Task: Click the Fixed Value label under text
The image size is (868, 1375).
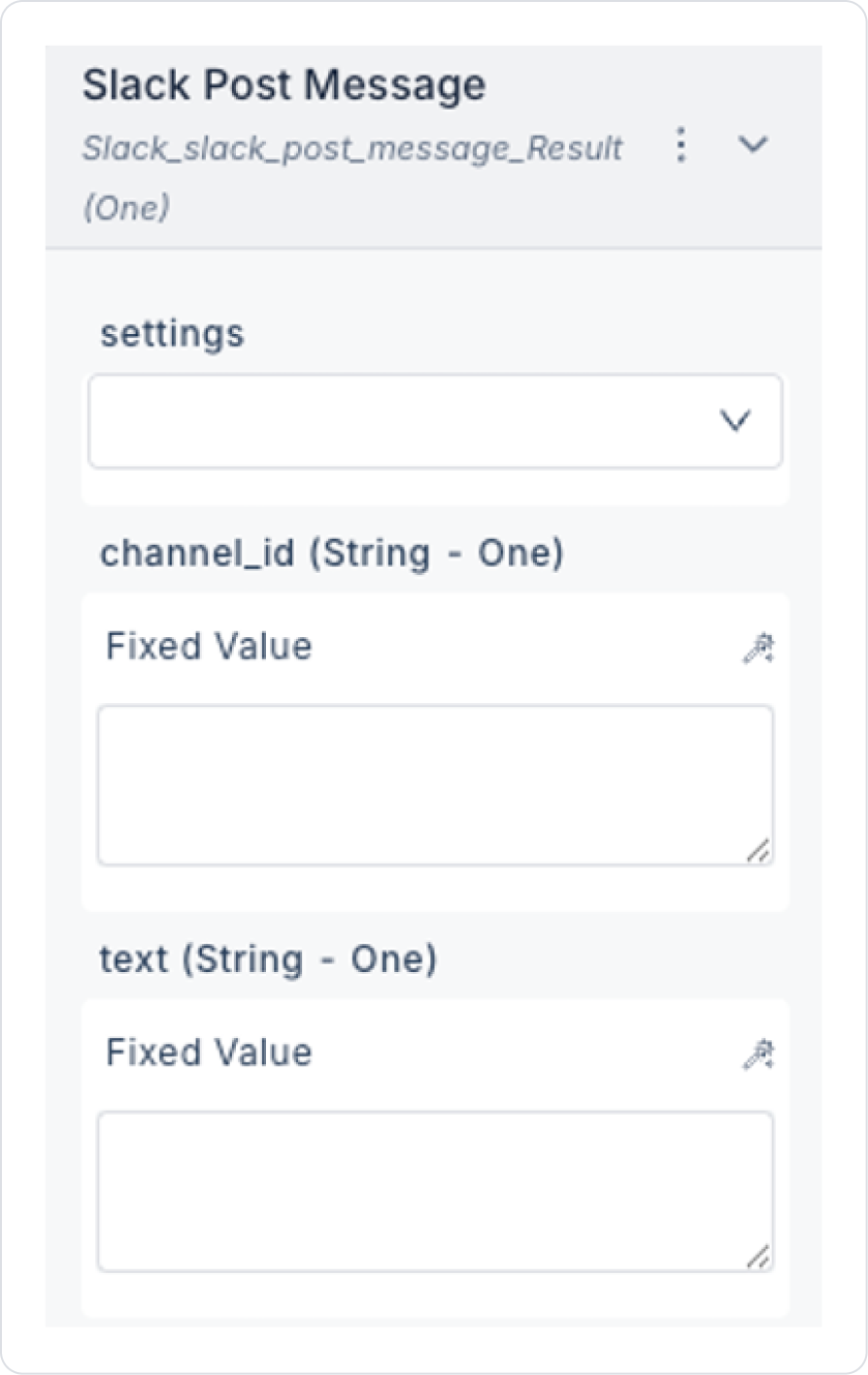Action: click(x=209, y=1053)
